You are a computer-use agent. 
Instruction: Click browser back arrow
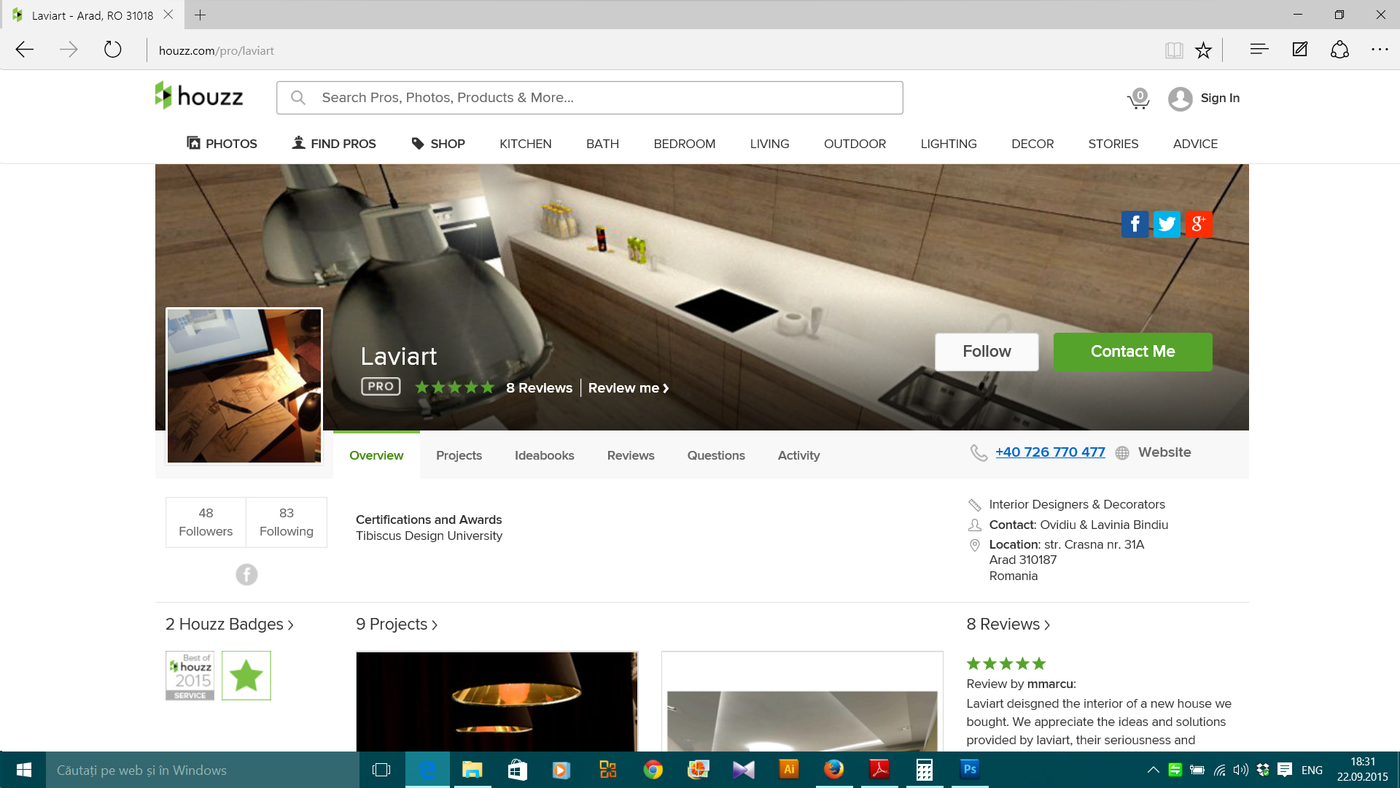25,50
